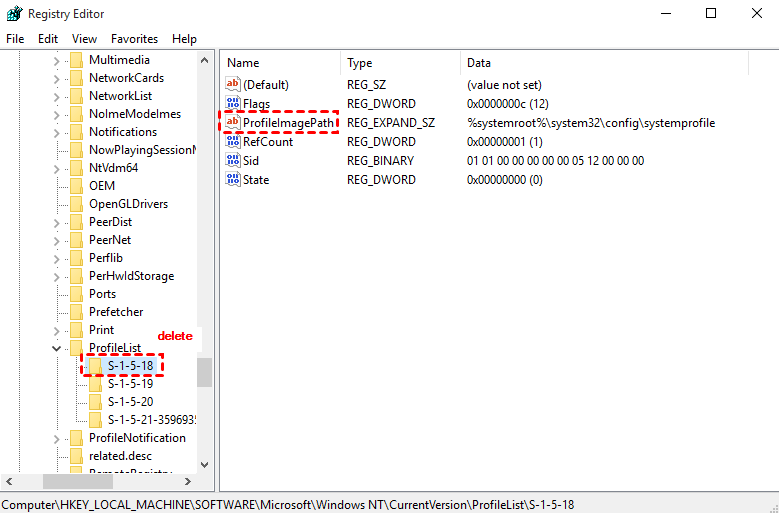Click the tree vertical scrollbar thumb
779x513 pixels.
[x=204, y=372]
